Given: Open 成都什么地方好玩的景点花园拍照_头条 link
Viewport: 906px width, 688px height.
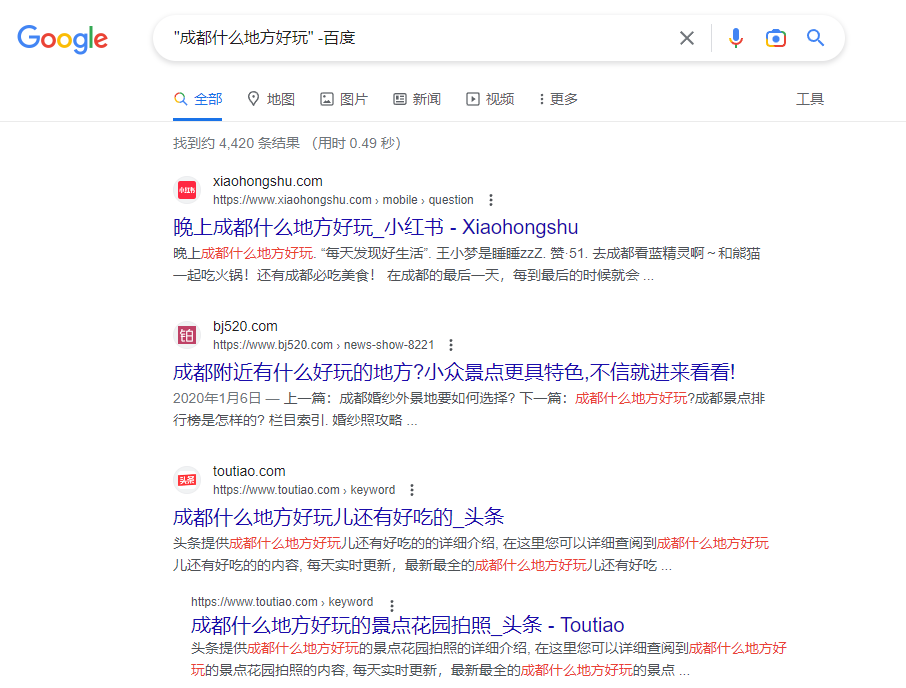Looking at the screenshot, I should click(407, 625).
